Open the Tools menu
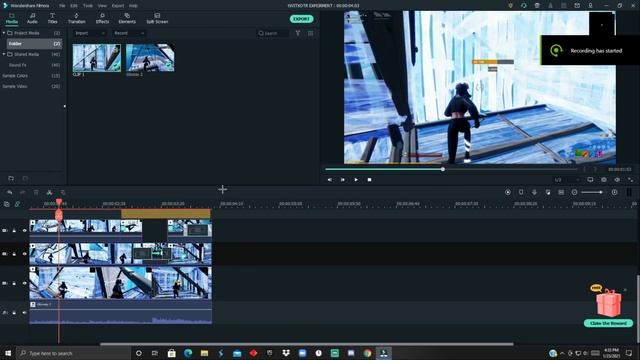 tap(88, 6)
